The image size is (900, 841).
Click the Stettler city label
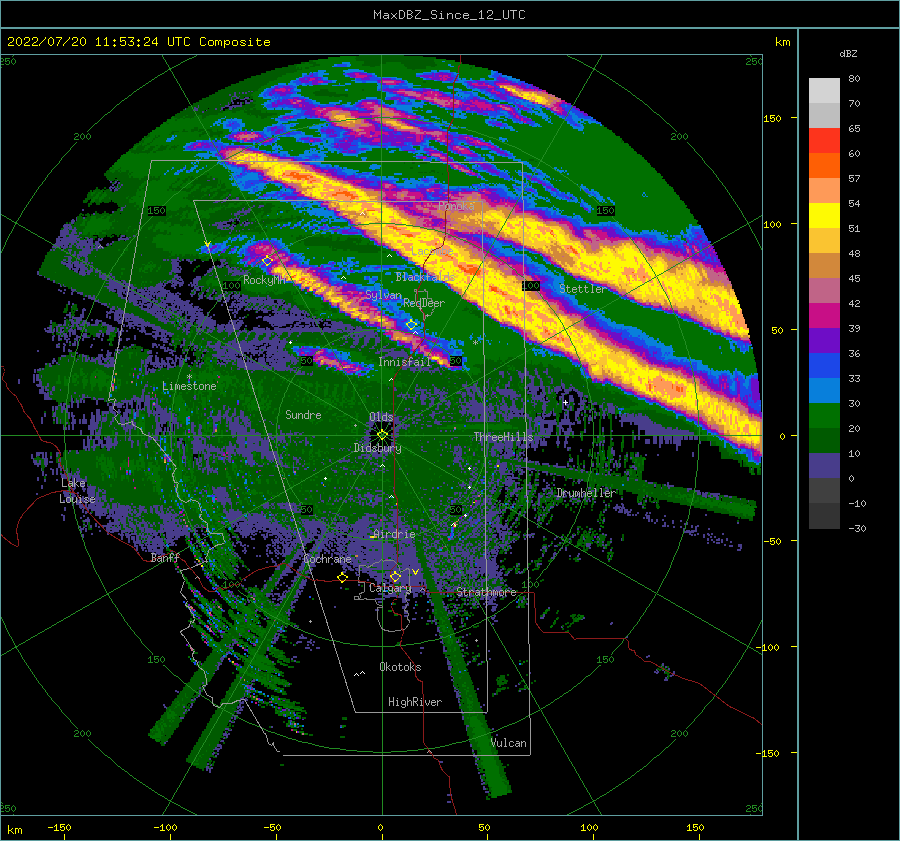tap(582, 289)
